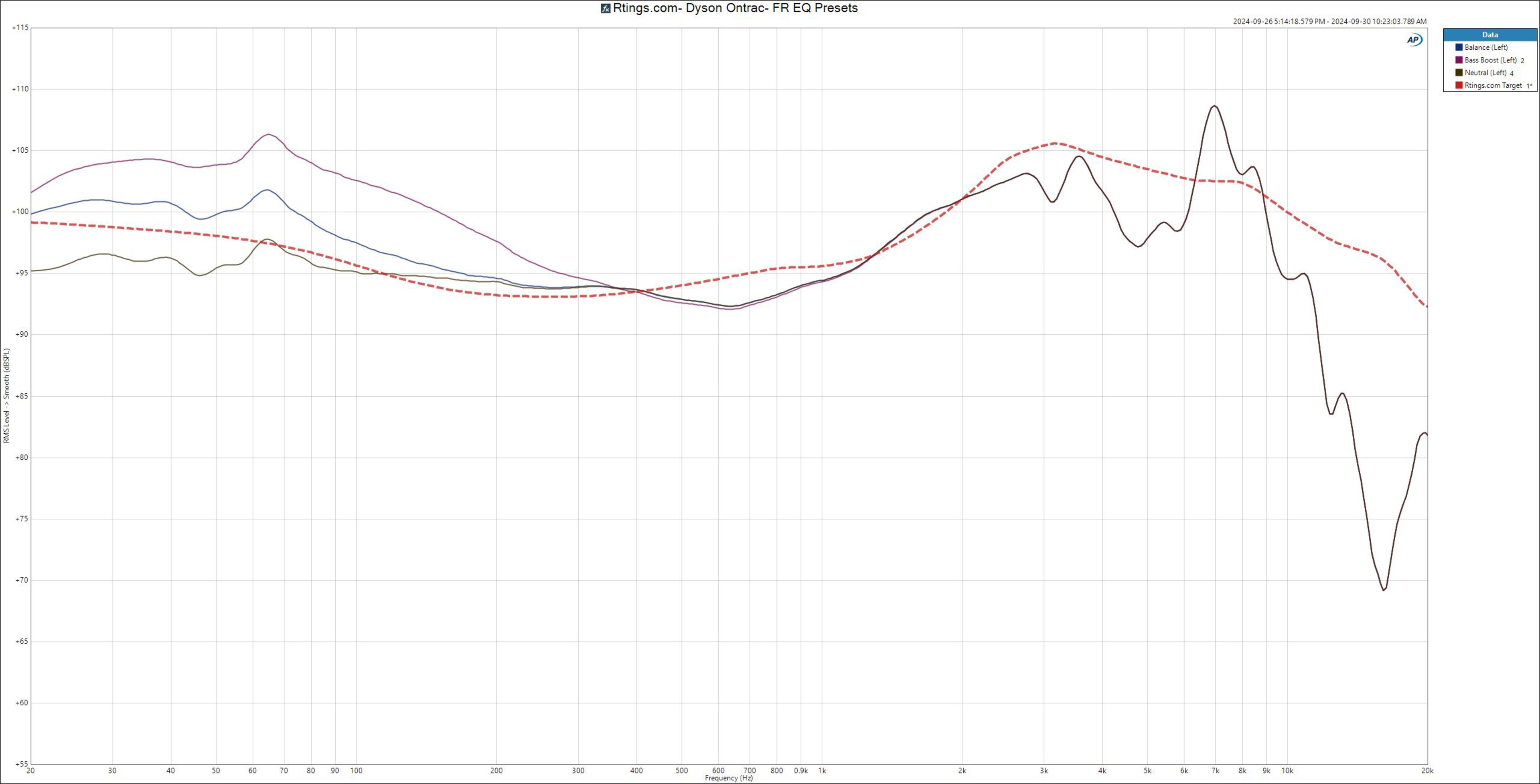Click the 1k tick on frequency axis
The width and height of the screenshot is (1540, 784).
tap(822, 771)
